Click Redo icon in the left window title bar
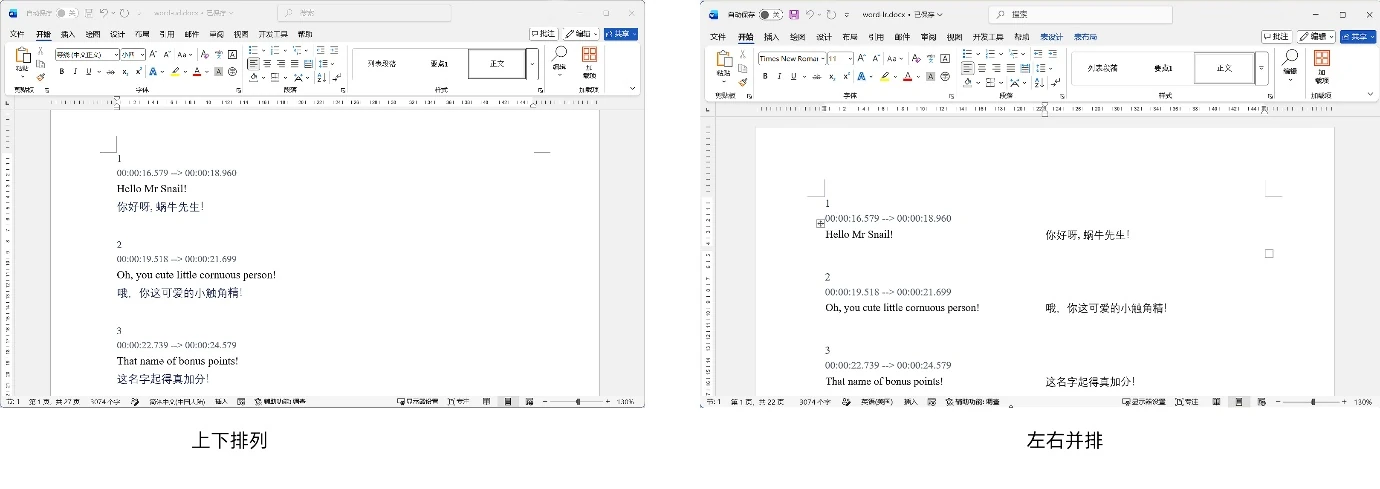The width and height of the screenshot is (1380, 489). click(124, 13)
